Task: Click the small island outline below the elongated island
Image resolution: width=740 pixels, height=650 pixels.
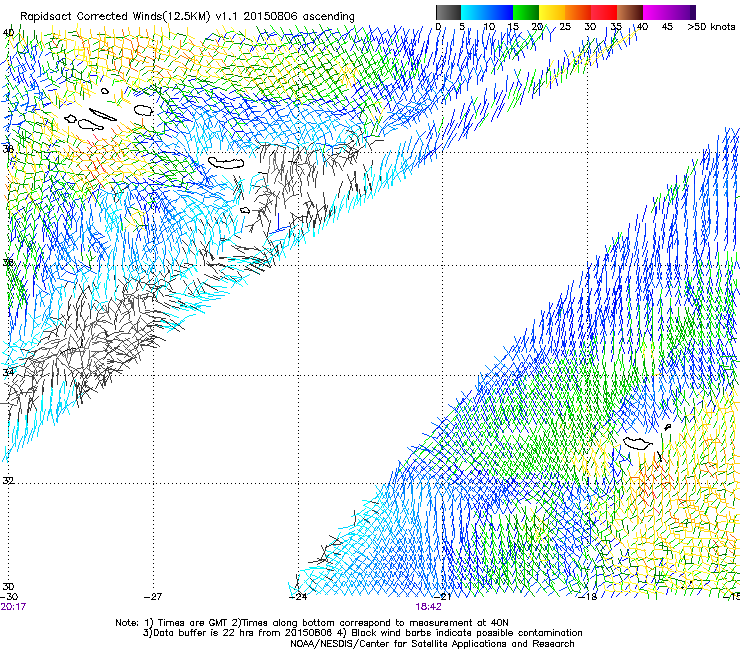Action: click(x=245, y=210)
